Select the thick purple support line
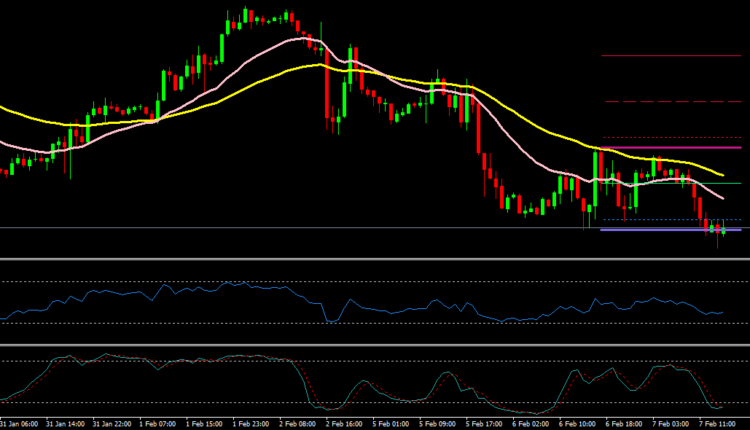The image size is (750, 430). [660, 230]
